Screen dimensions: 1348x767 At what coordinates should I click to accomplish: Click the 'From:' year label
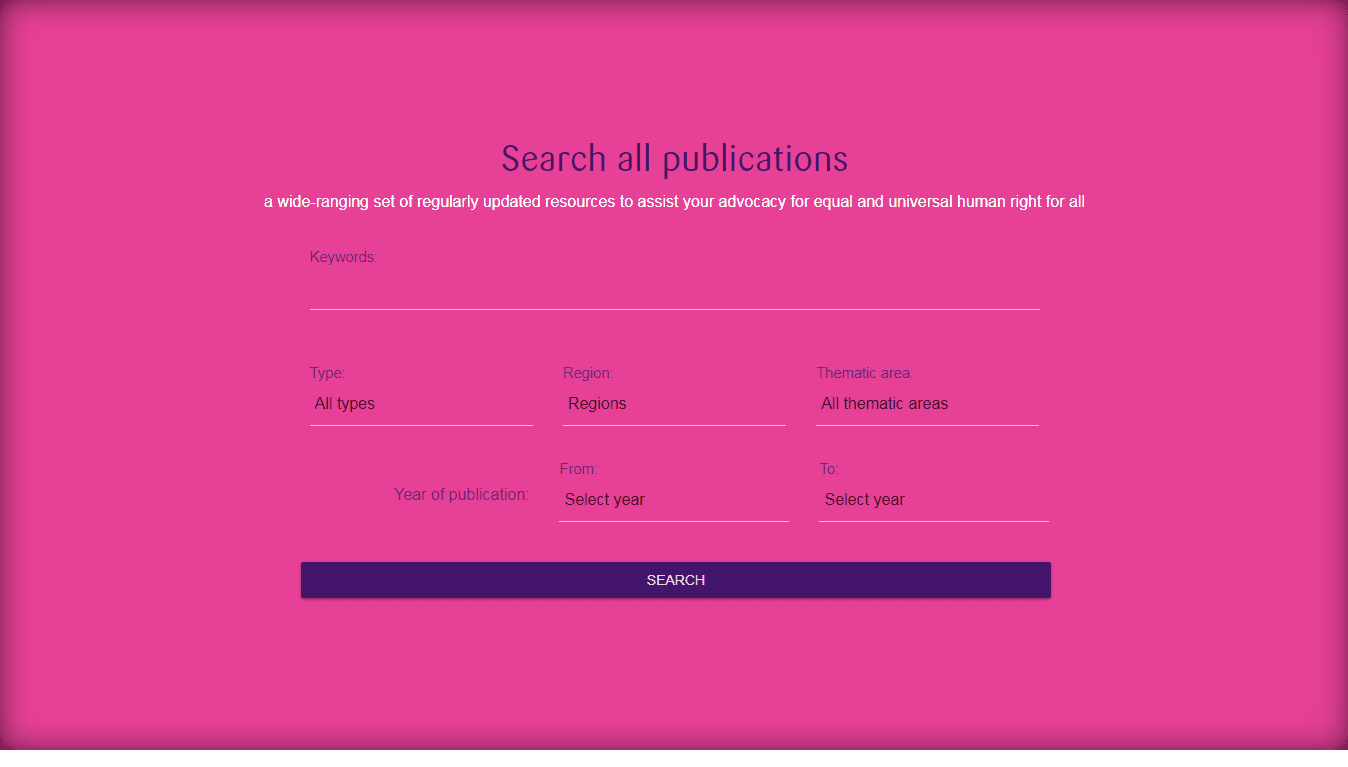(x=579, y=469)
